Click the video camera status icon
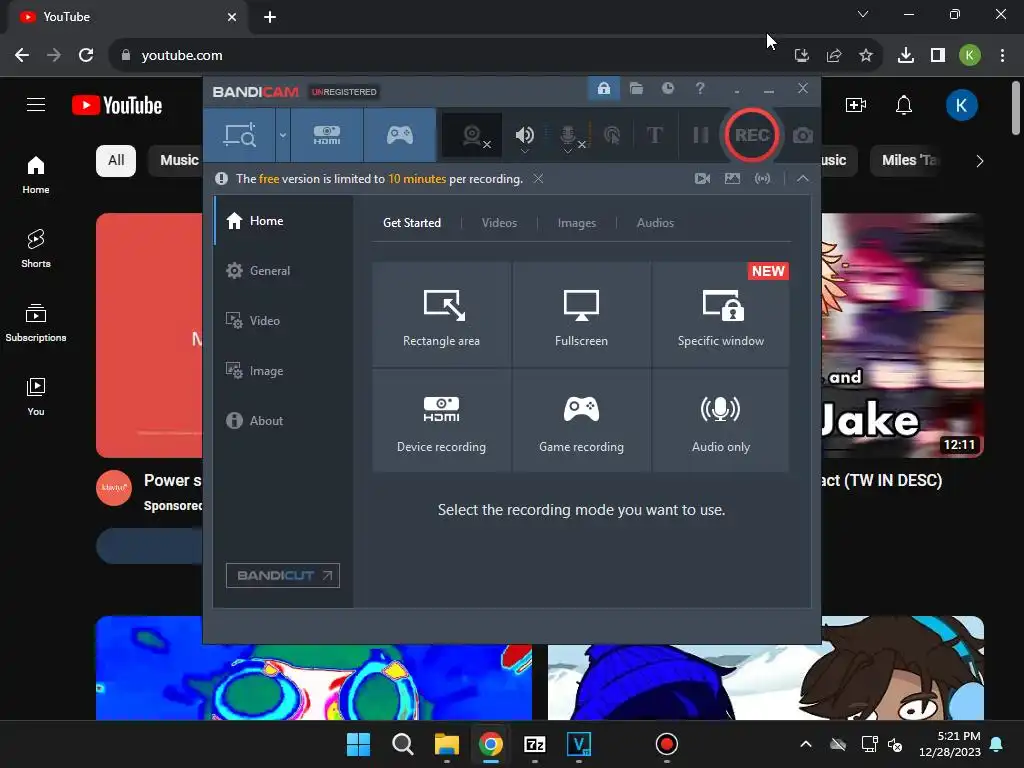 (x=702, y=178)
